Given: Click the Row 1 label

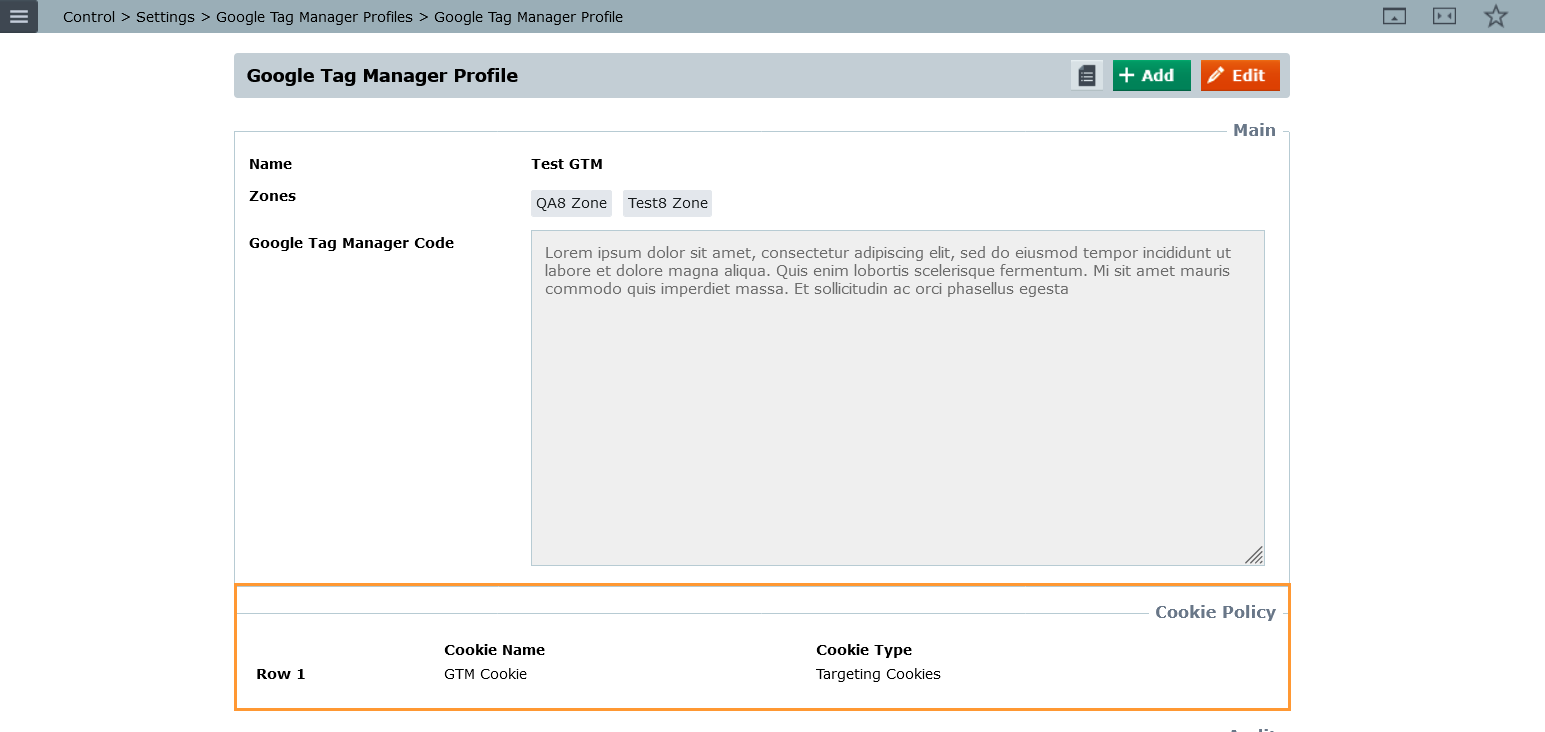Looking at the screenshot, I should click(x=281, y=674).
